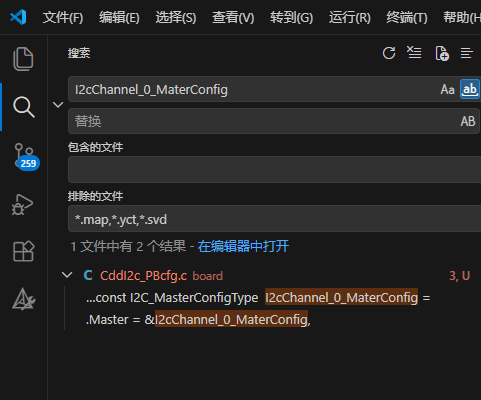Open the 转到(G) menu
The height and width of the screenshot is (400, 481).
291,17
